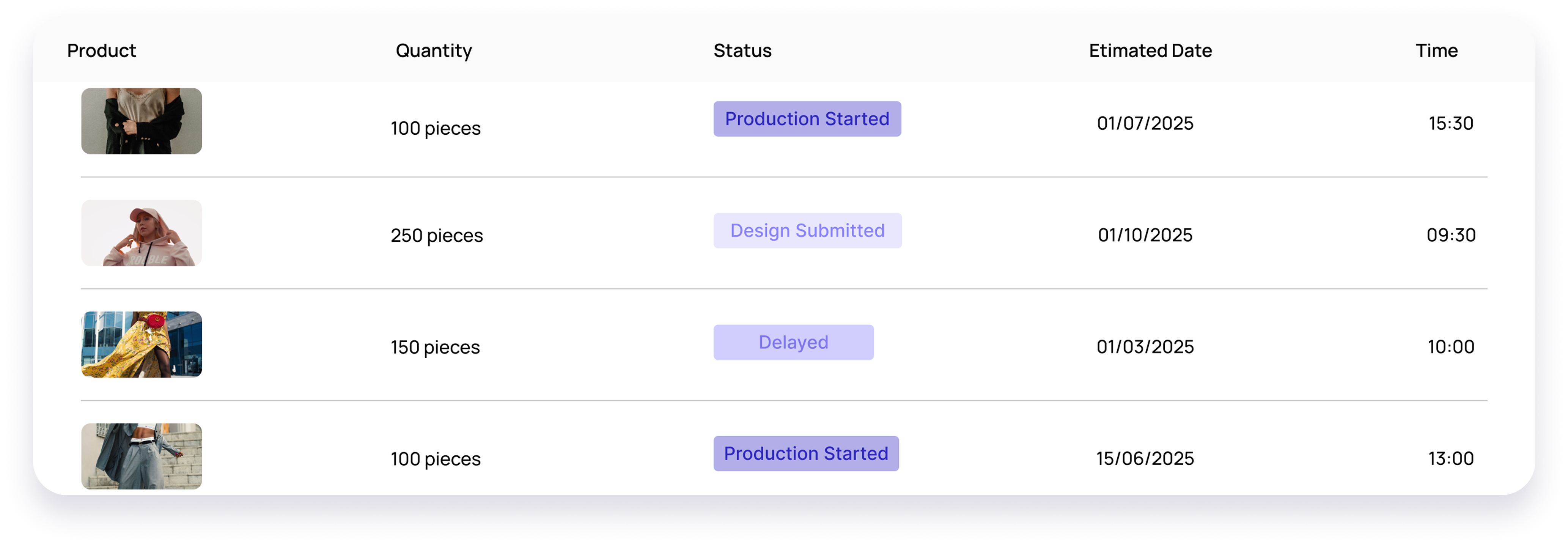Click the Delayed status badge
The image size is (1568, 546).
[793, 342]
